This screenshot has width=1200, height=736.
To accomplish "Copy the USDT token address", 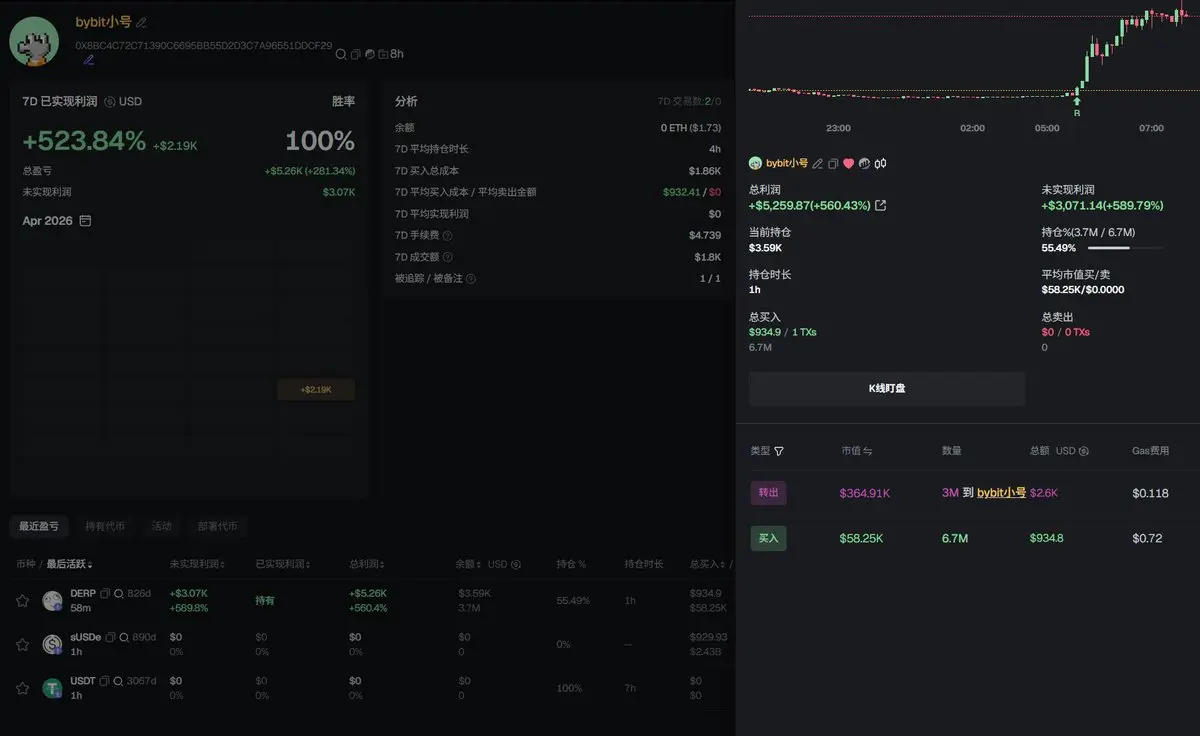I will [x=104, y=681].
